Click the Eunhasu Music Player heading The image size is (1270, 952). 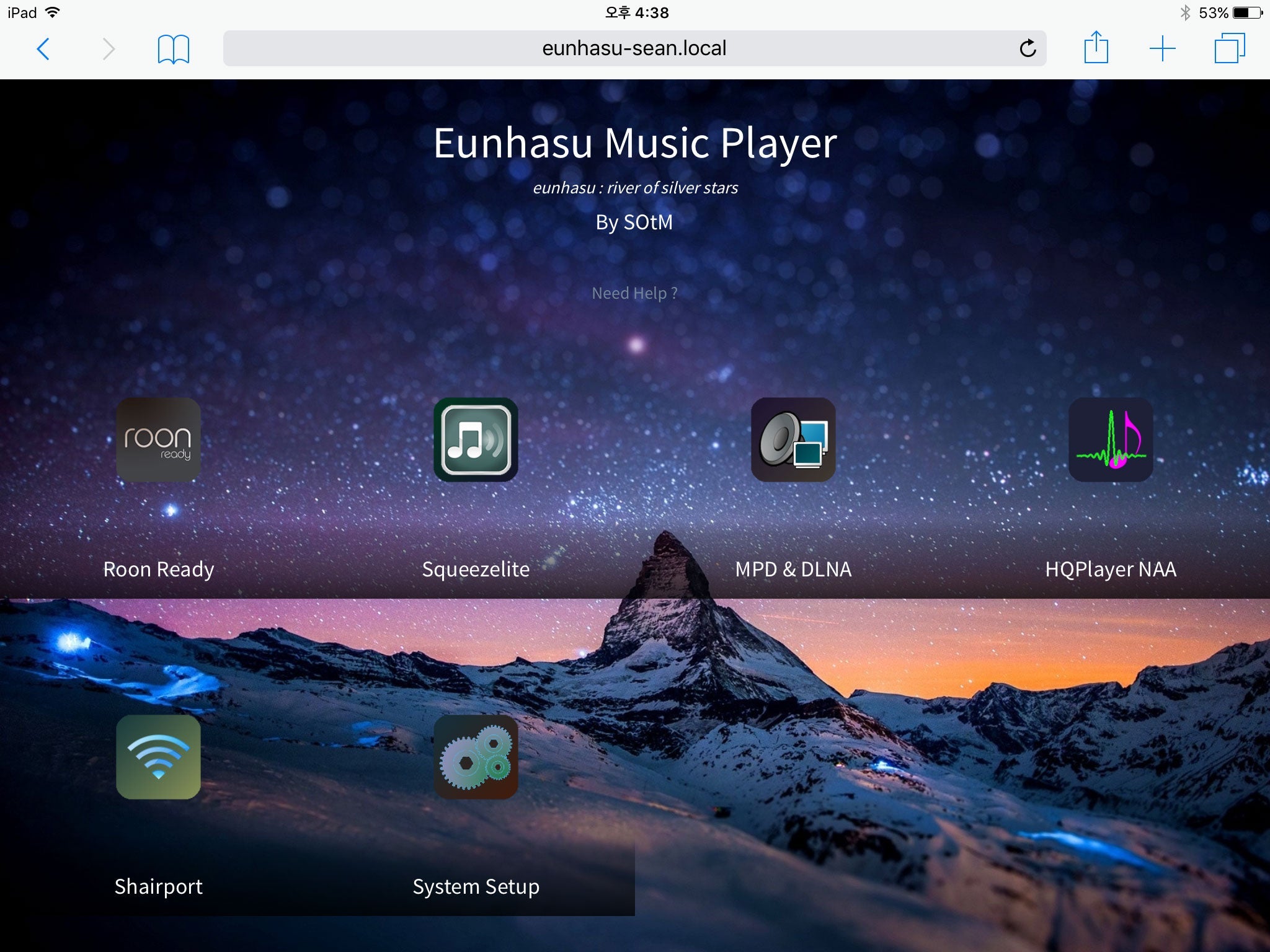634,143
